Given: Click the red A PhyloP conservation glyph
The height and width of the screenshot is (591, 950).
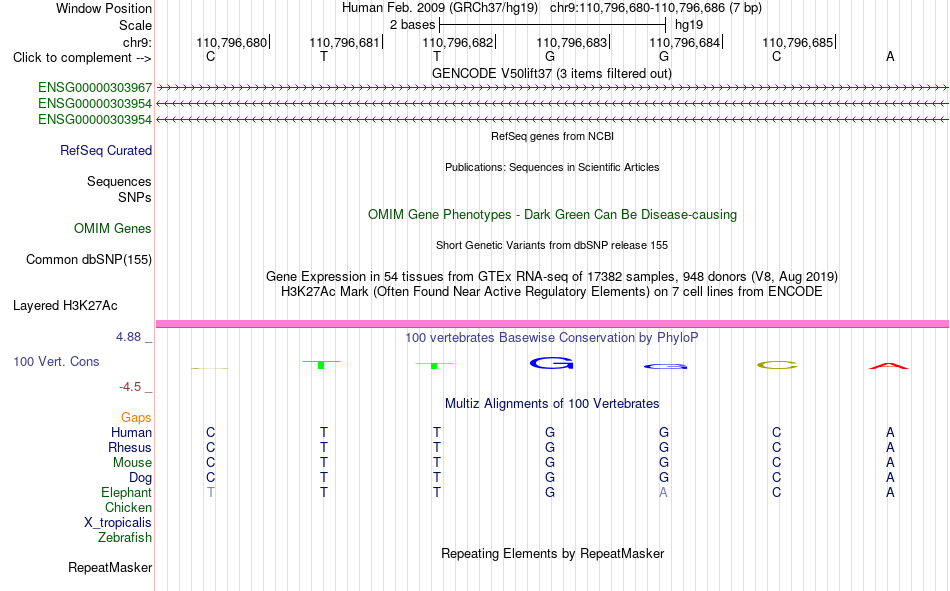Looking at the screenshot, I should [x=889, y=366].
